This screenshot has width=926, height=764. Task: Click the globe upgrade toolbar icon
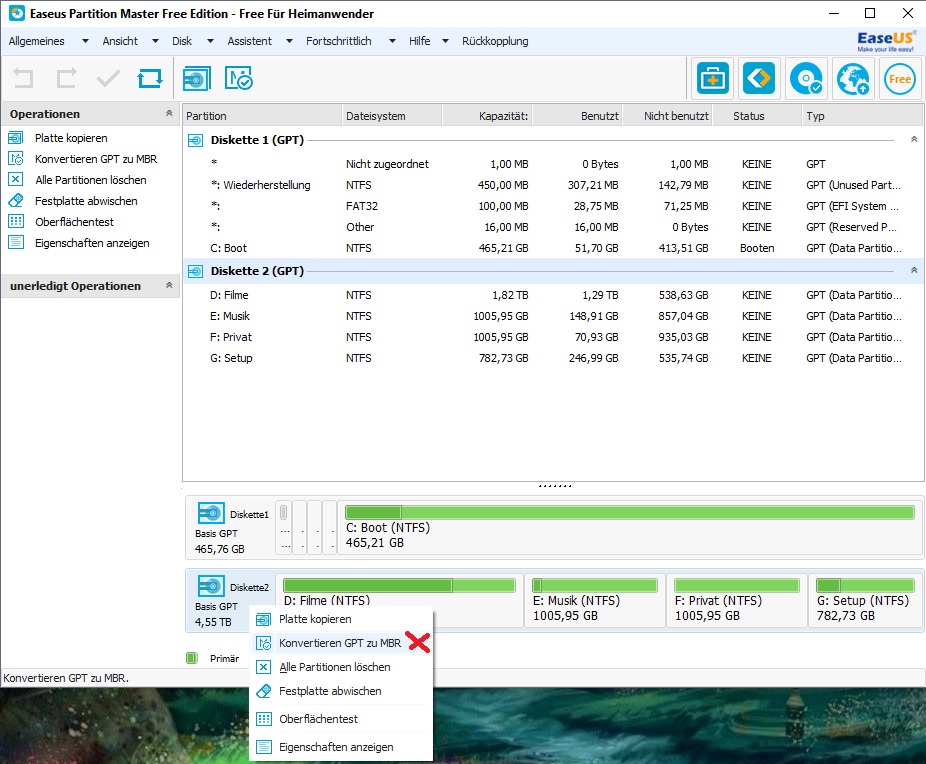[x=853, y=78]
